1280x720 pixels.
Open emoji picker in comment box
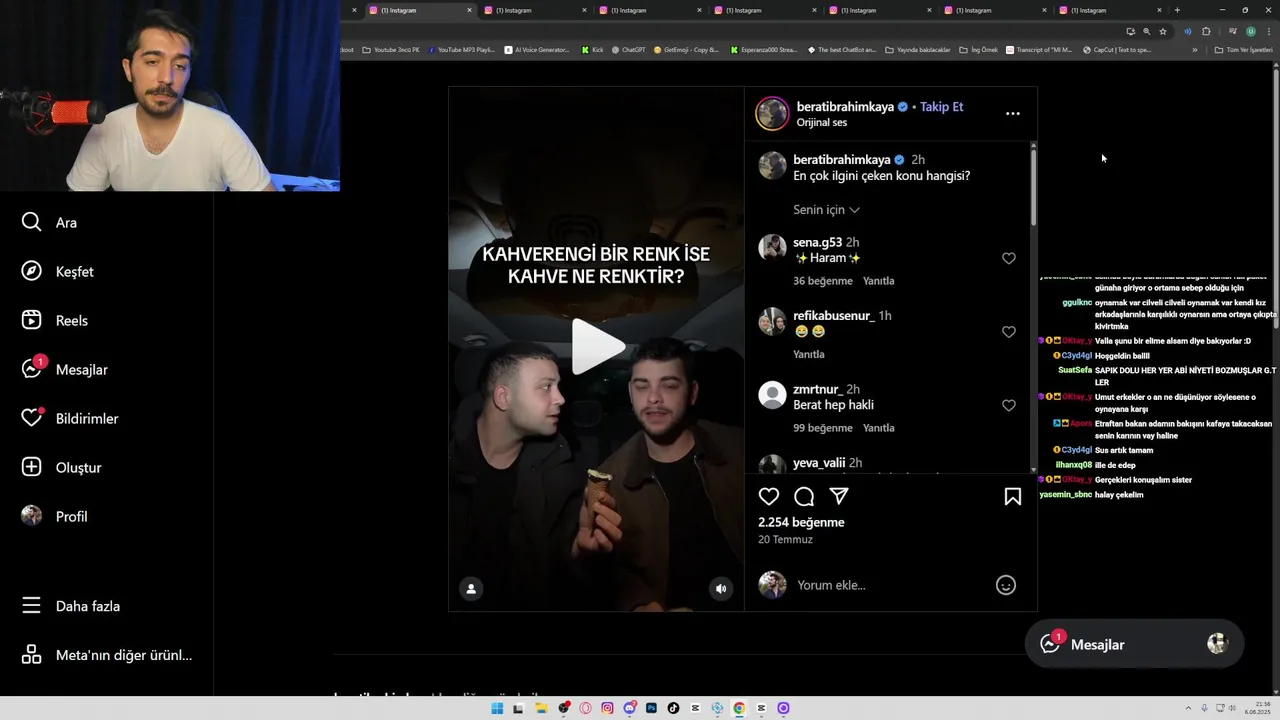point(1006,585)
